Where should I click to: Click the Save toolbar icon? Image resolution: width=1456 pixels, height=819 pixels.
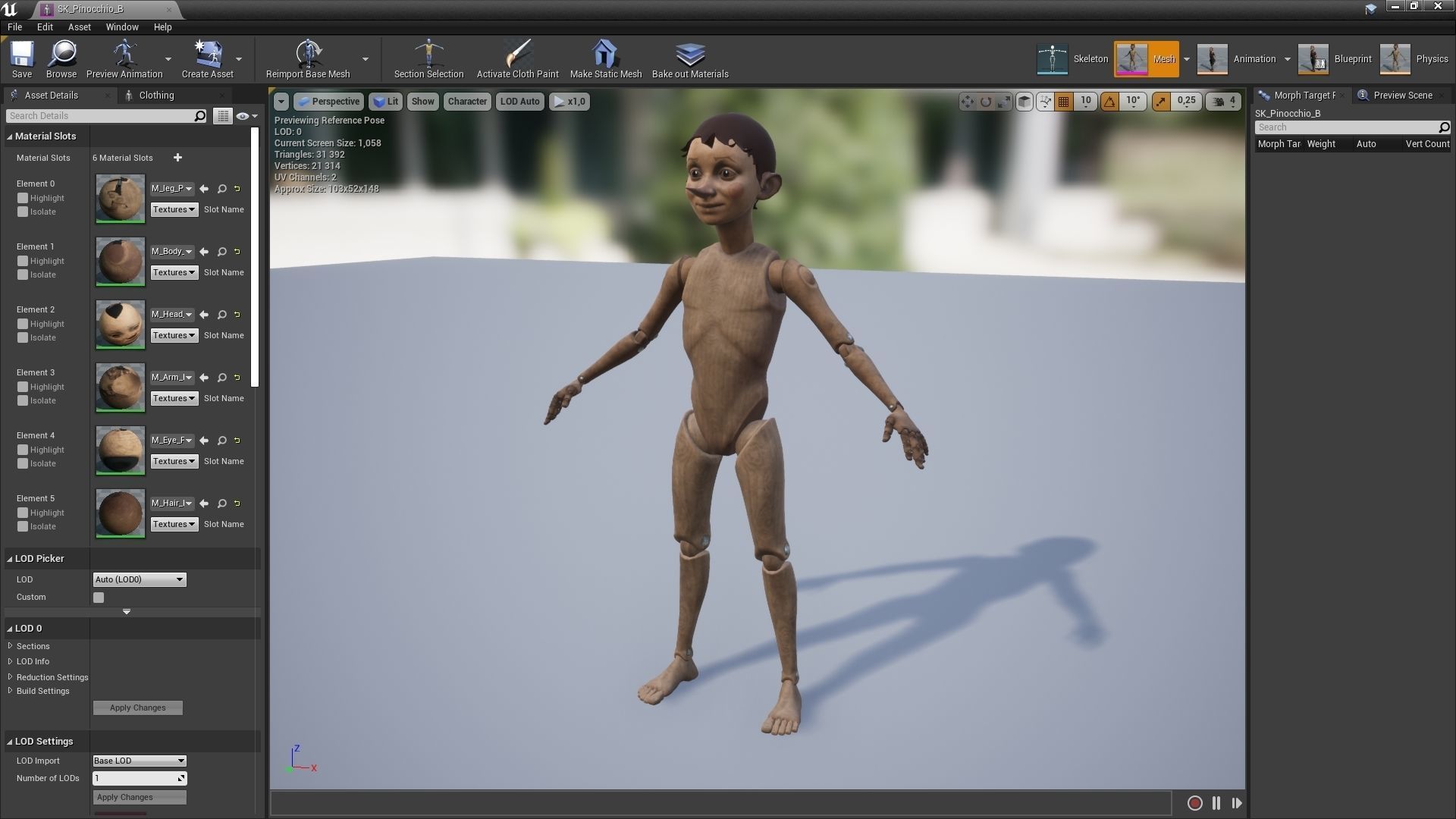[x=22, y=58]
